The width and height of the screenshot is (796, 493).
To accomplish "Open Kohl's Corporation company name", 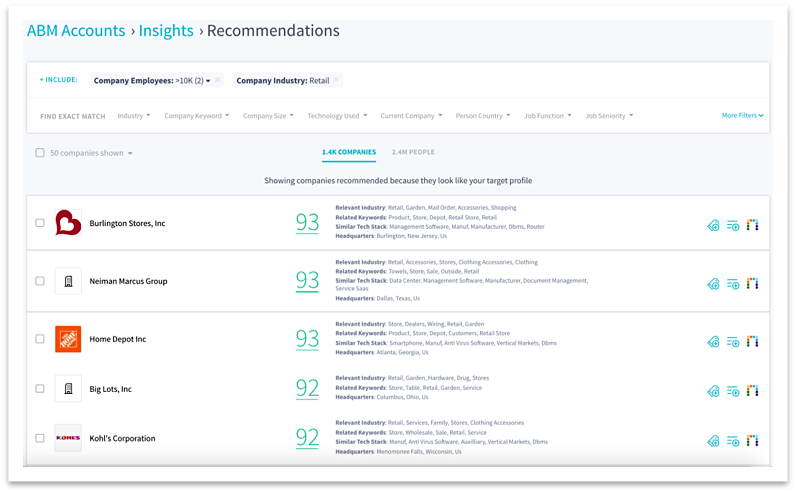I will click(x=122, y=438).
